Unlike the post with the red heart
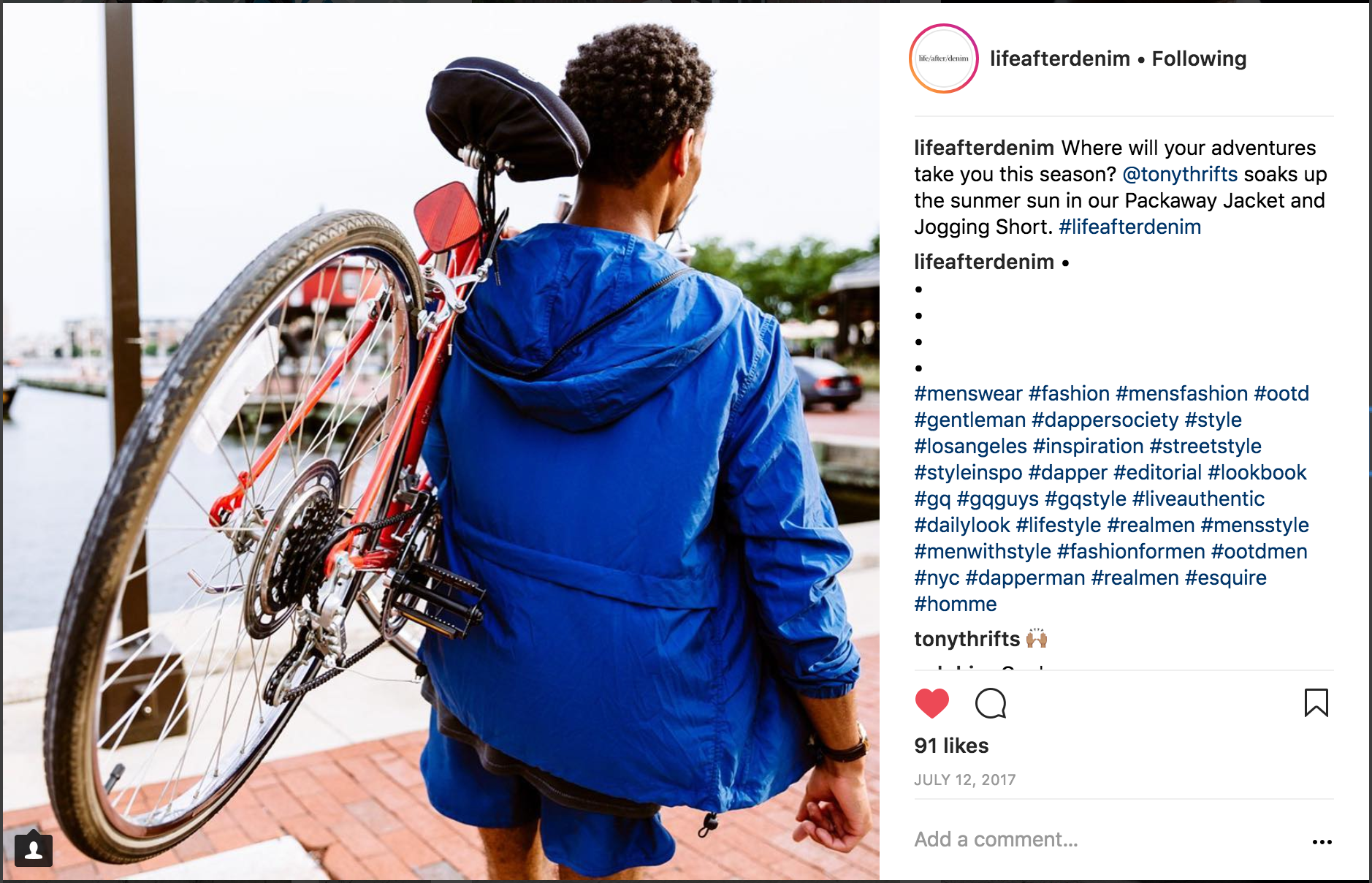This screenshot has height=883, width=1372. 931,703
